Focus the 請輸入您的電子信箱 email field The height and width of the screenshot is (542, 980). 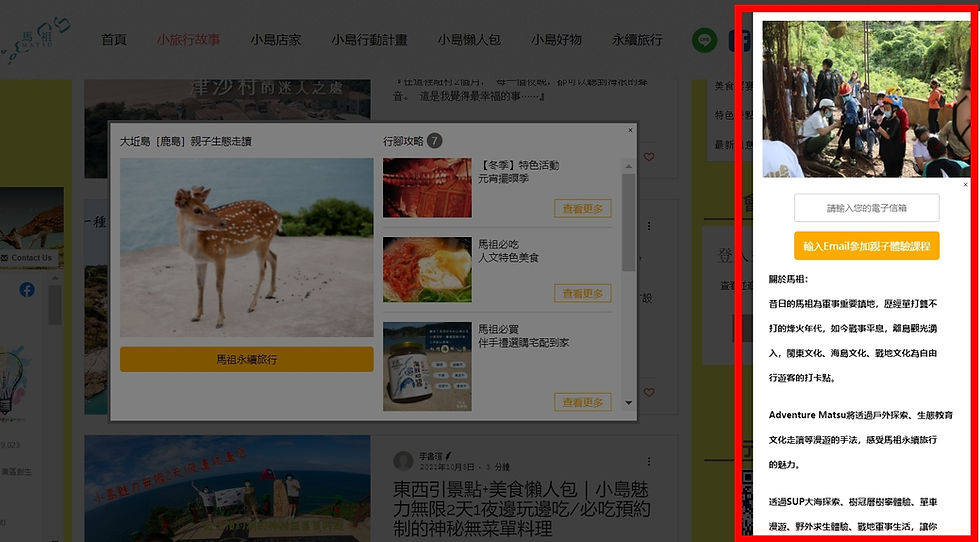tap(866, 208)
